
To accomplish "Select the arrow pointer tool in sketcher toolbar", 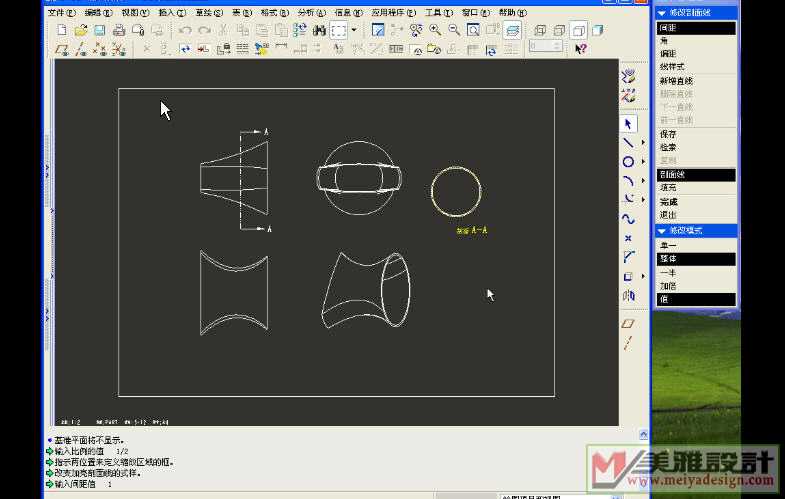I will click(628, 124).
